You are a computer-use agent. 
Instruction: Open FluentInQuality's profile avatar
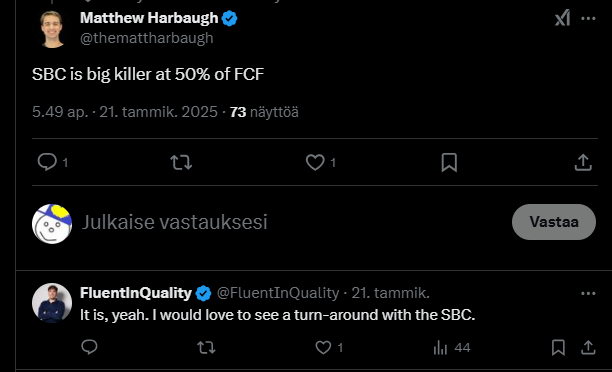52,303
